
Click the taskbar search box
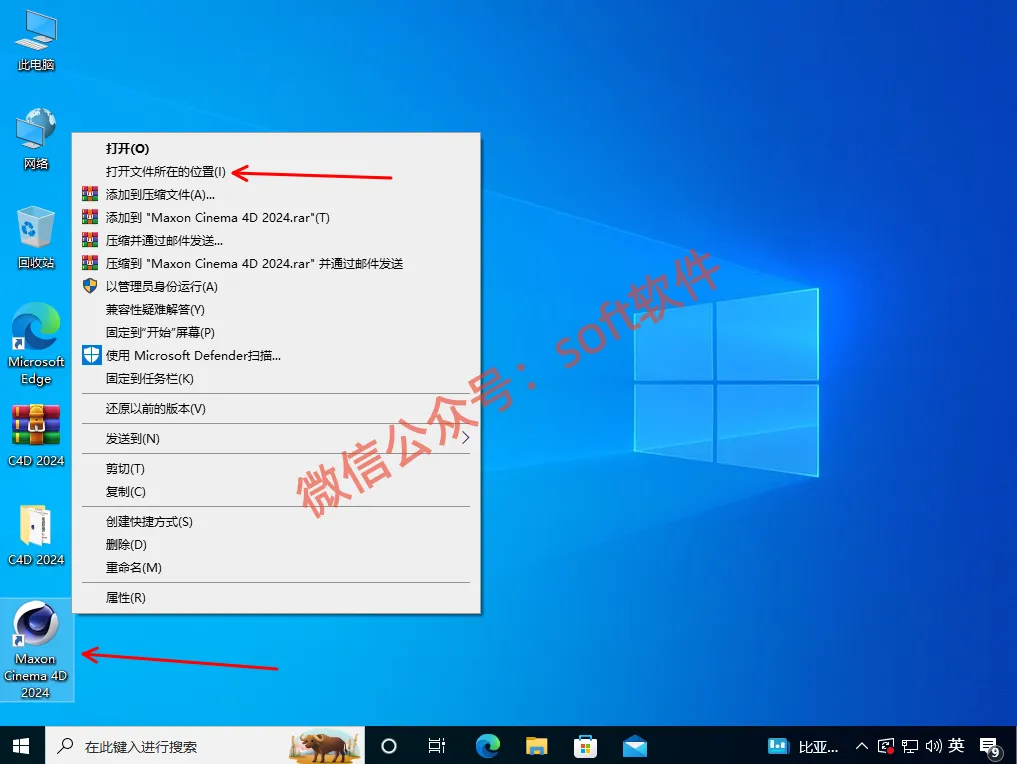coord(204,746)
